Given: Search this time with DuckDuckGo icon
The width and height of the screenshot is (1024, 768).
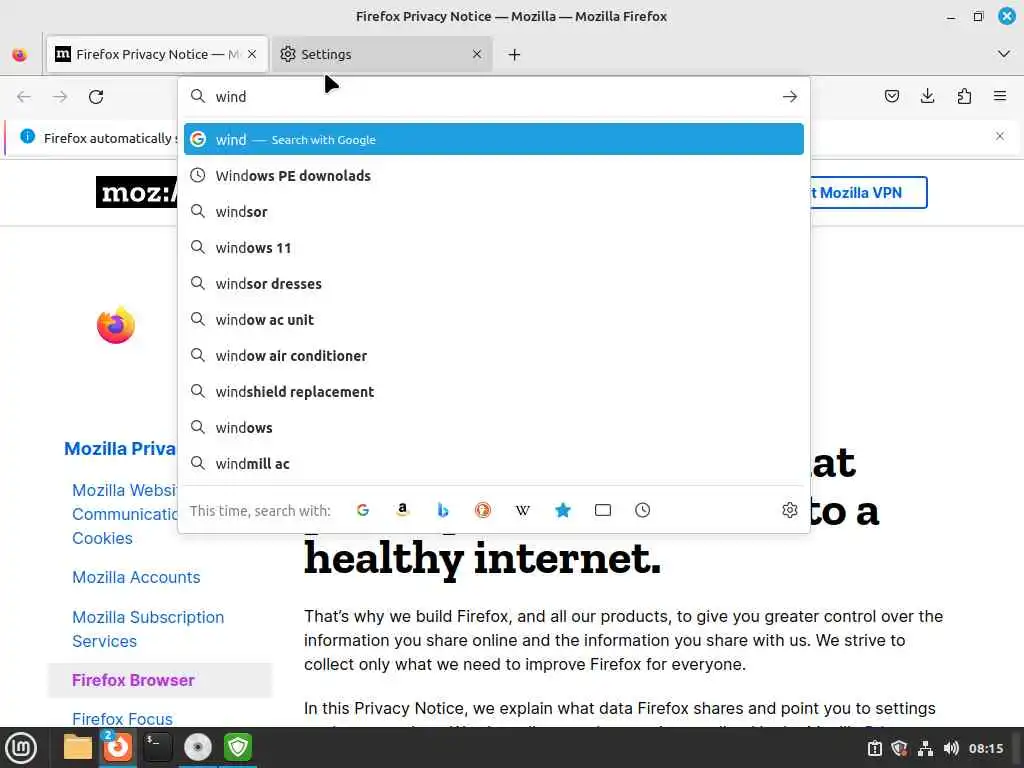Looking at the screenshot, I should click(483, 510).
